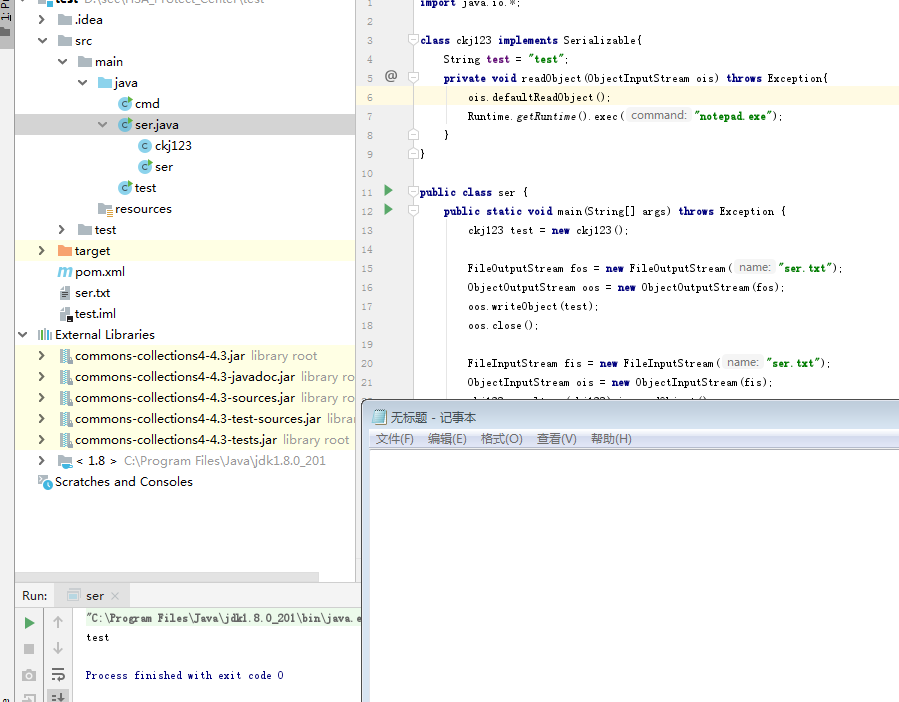The width and height of the screenshot is (899, 702).
Task: Run main by clicking gutter arrow at line 11
Action: tap(390, 191)
